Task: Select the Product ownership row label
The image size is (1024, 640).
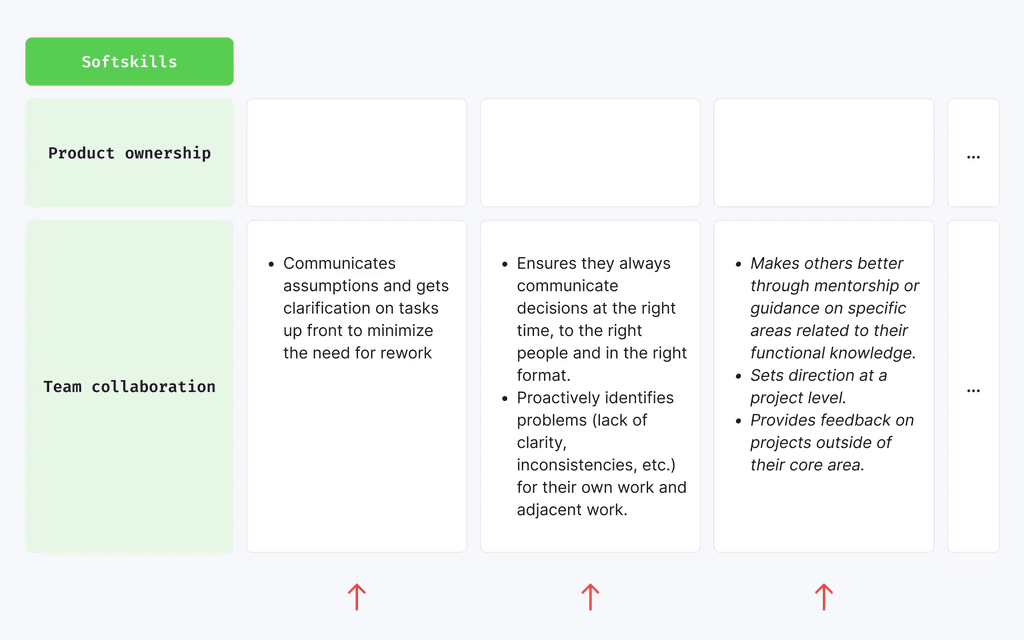Action: pos(129,153)
